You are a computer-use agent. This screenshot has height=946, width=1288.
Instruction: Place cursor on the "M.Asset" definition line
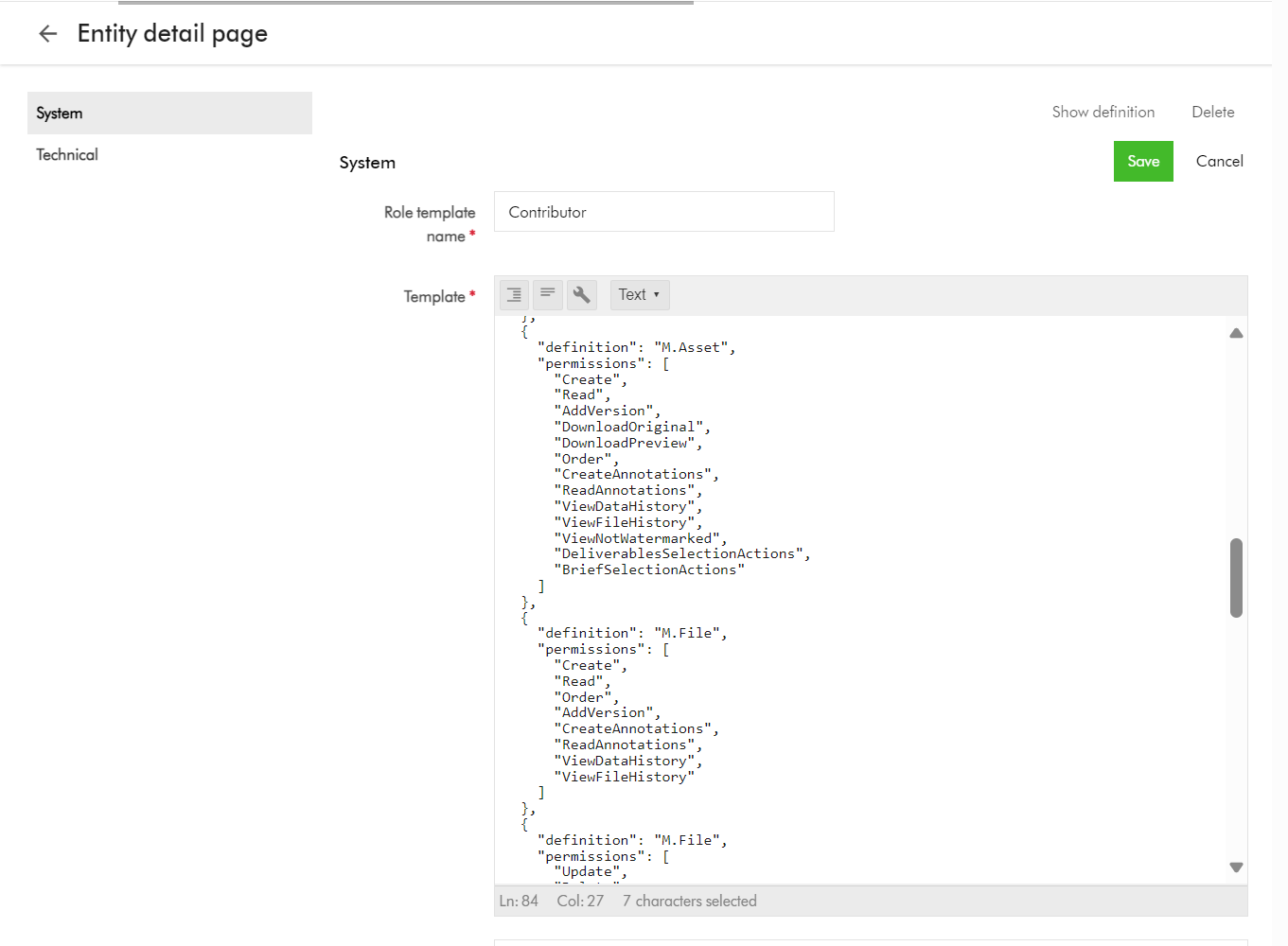(636, 347)
